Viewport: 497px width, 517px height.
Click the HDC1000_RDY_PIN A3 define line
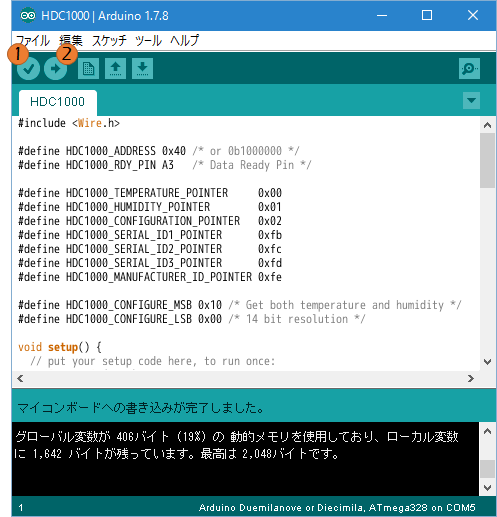tap(165, 165)
